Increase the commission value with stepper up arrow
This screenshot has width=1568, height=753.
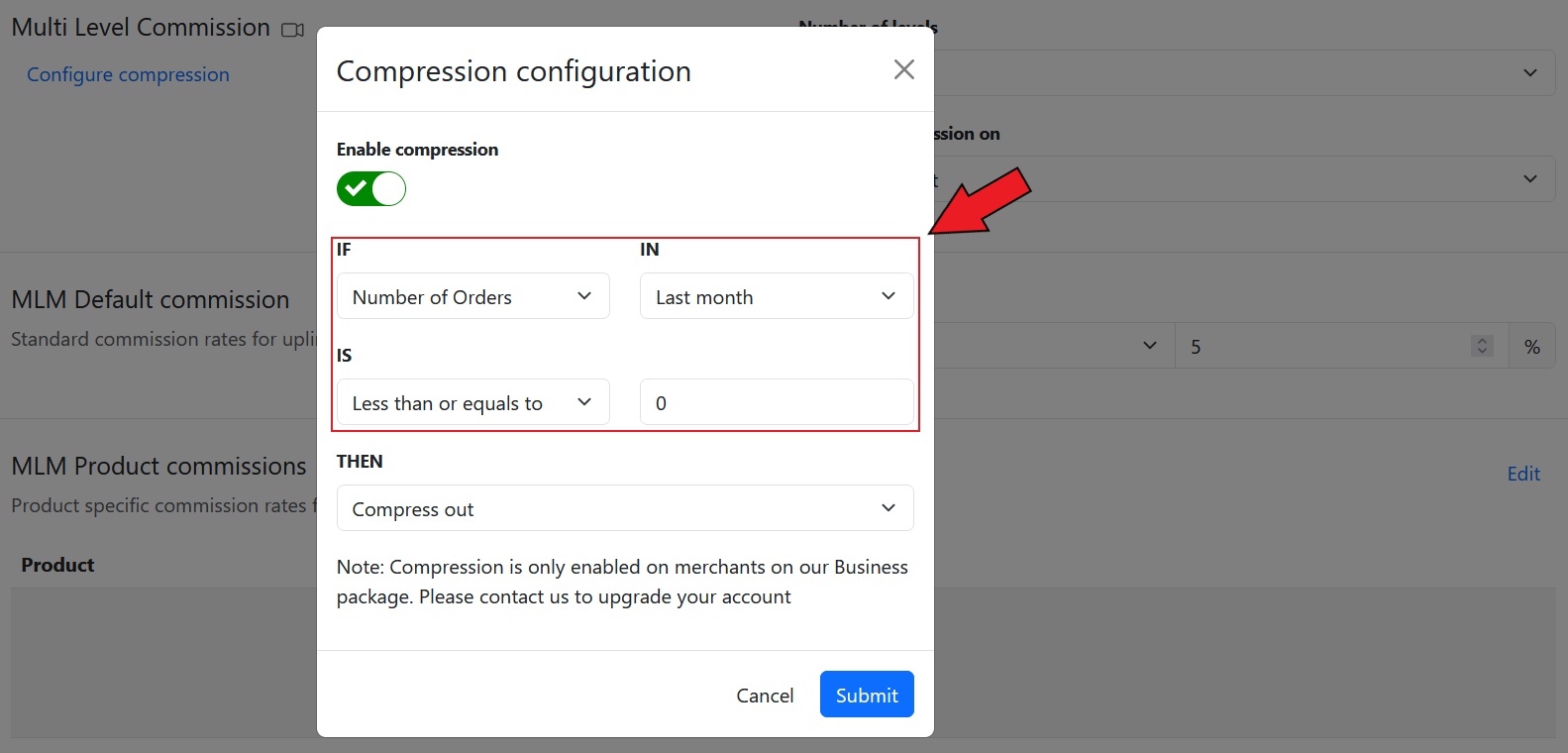[1482, 340]
